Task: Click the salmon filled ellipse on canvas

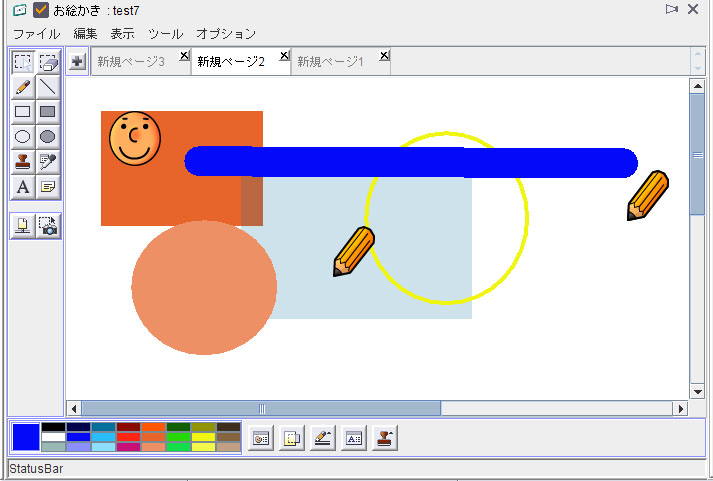Action: (204, 287)
